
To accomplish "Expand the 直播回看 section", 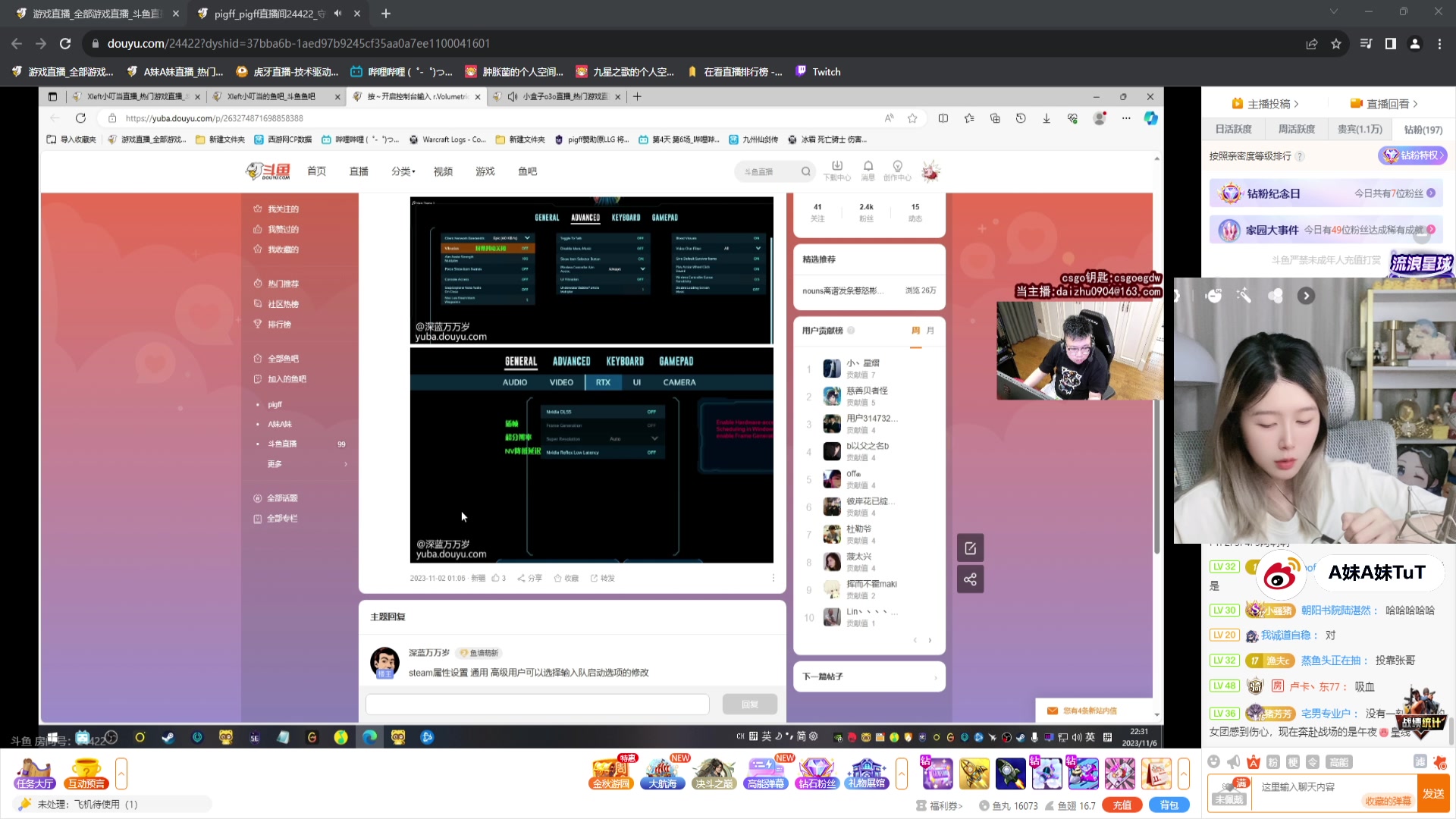I will tap(1384, 104).
